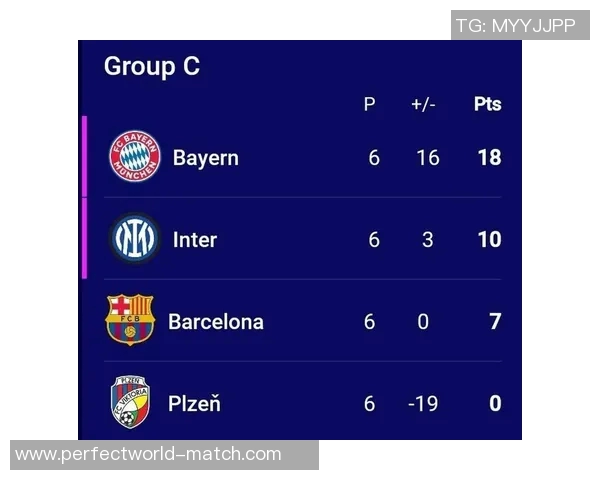The height and width of the screenshot is (480, 600).
Task: Click the Viktoria Plzeň club badge
Action: click(130, 402)
